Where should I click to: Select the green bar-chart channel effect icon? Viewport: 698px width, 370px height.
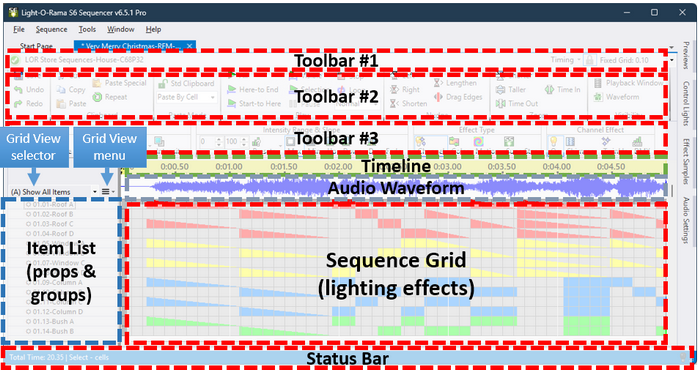(x=638, y=142)
